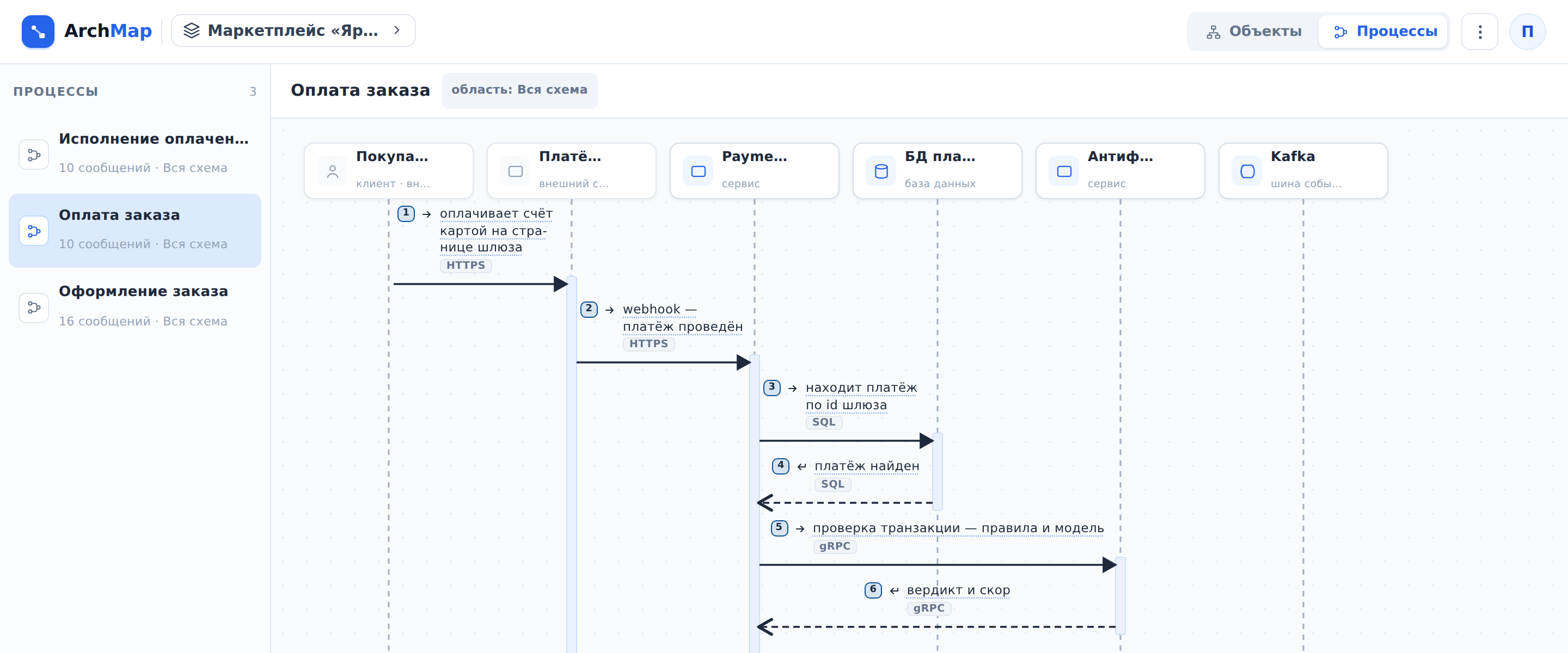Click the flow icon beside Оплата заказа row
The width and height of the screenshot is (1568, 653).
[x=34, y=231]
